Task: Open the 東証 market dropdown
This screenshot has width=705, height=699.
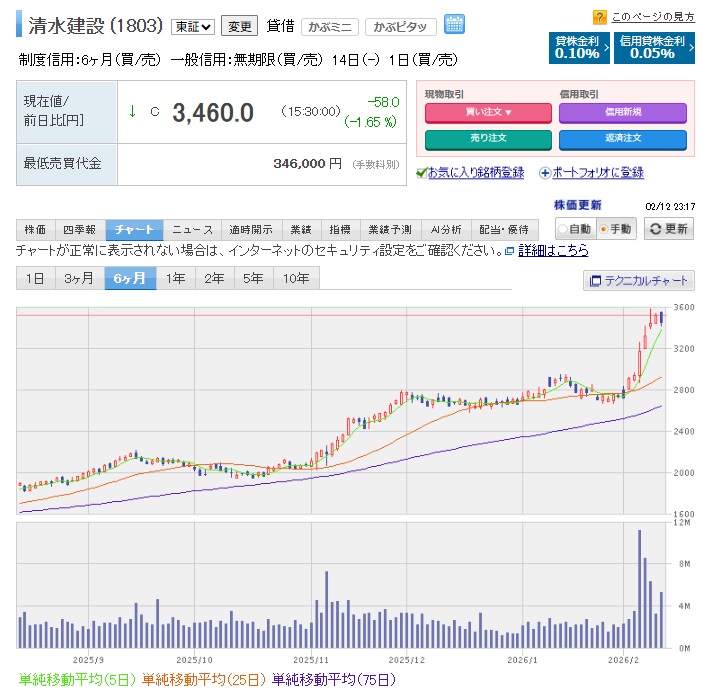Action: point(193,27)
